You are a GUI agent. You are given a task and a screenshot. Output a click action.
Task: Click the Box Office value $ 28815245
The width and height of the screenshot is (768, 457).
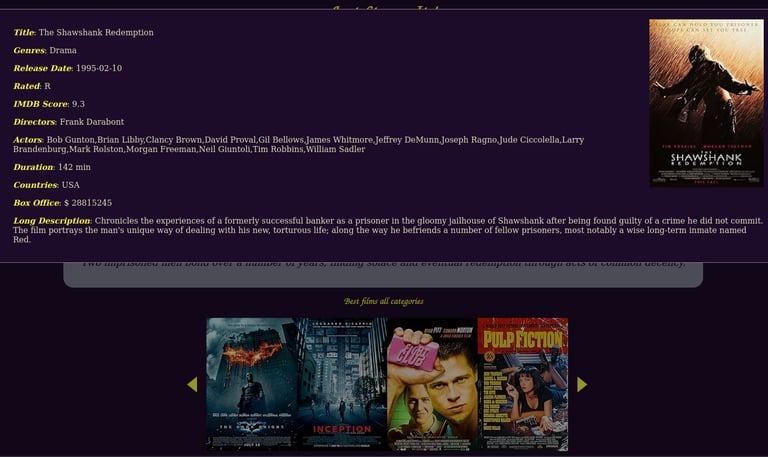(88, 203)
